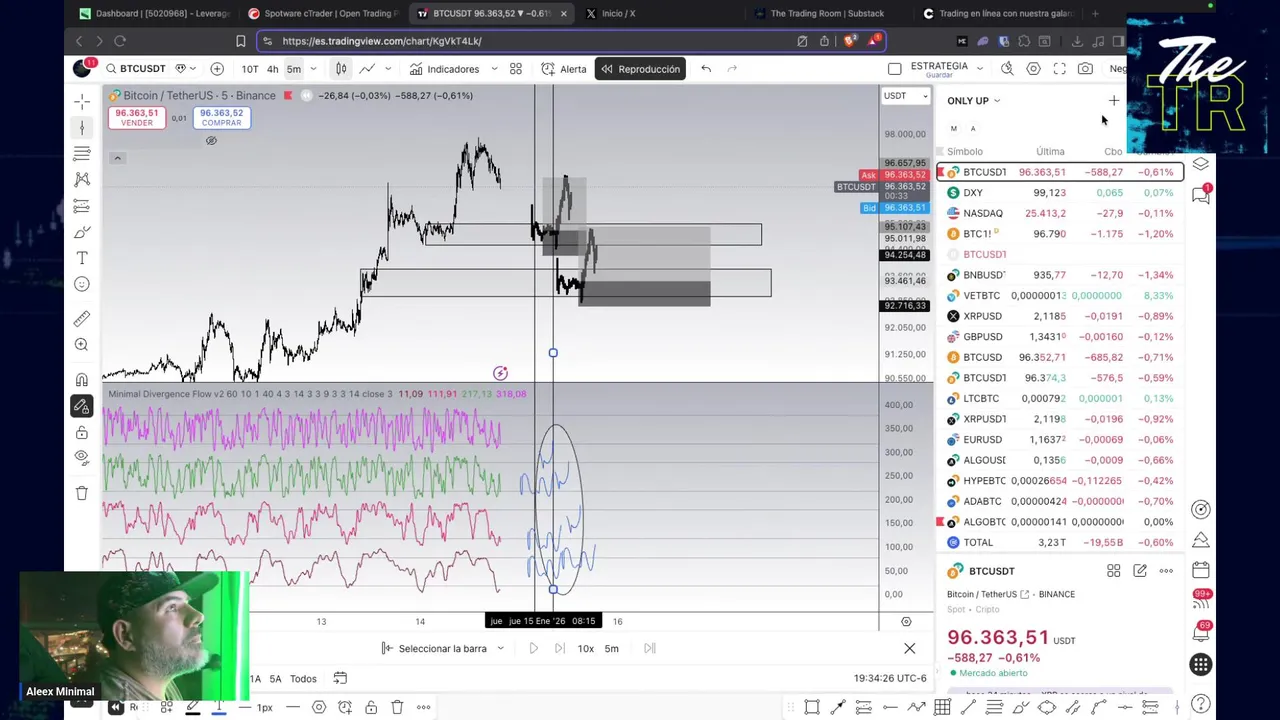Click the replay play button

(533, 648)
